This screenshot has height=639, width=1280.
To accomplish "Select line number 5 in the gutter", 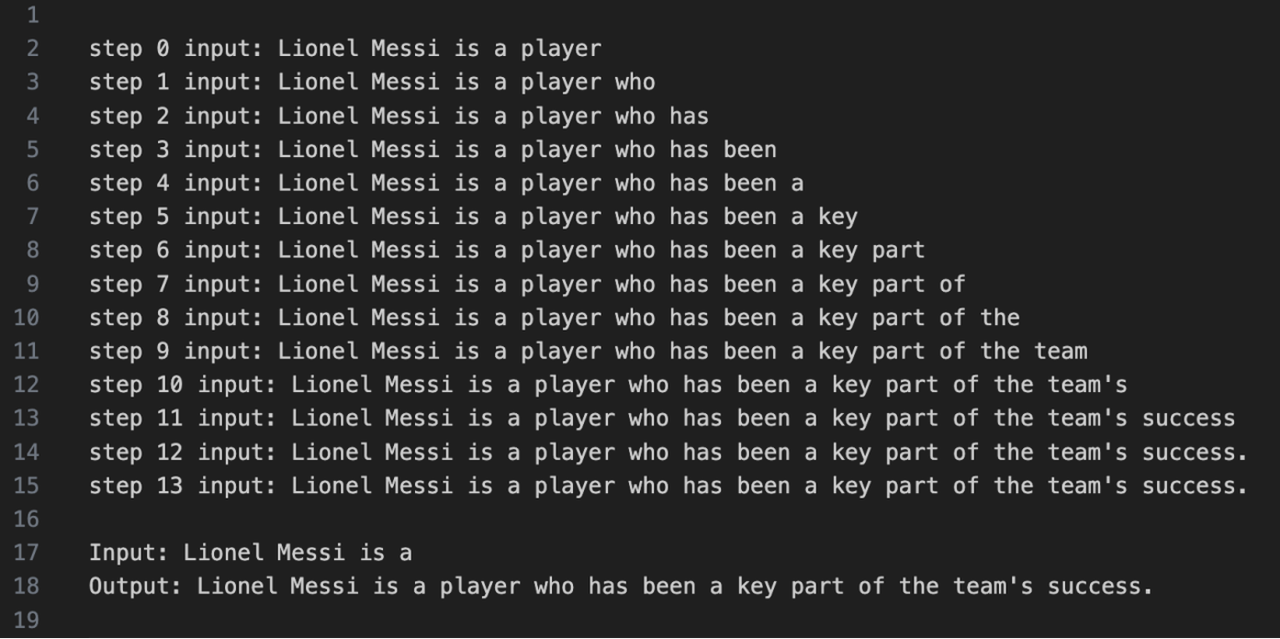I will click(x=32, y=149).
